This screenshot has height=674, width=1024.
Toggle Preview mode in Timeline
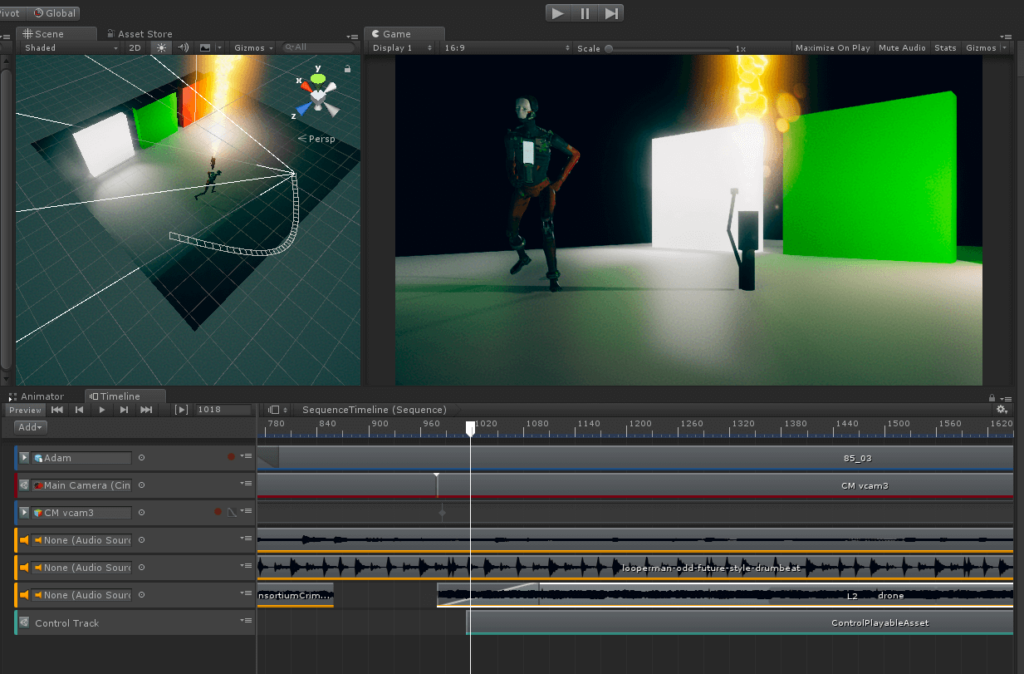click(x=25, y=410)
